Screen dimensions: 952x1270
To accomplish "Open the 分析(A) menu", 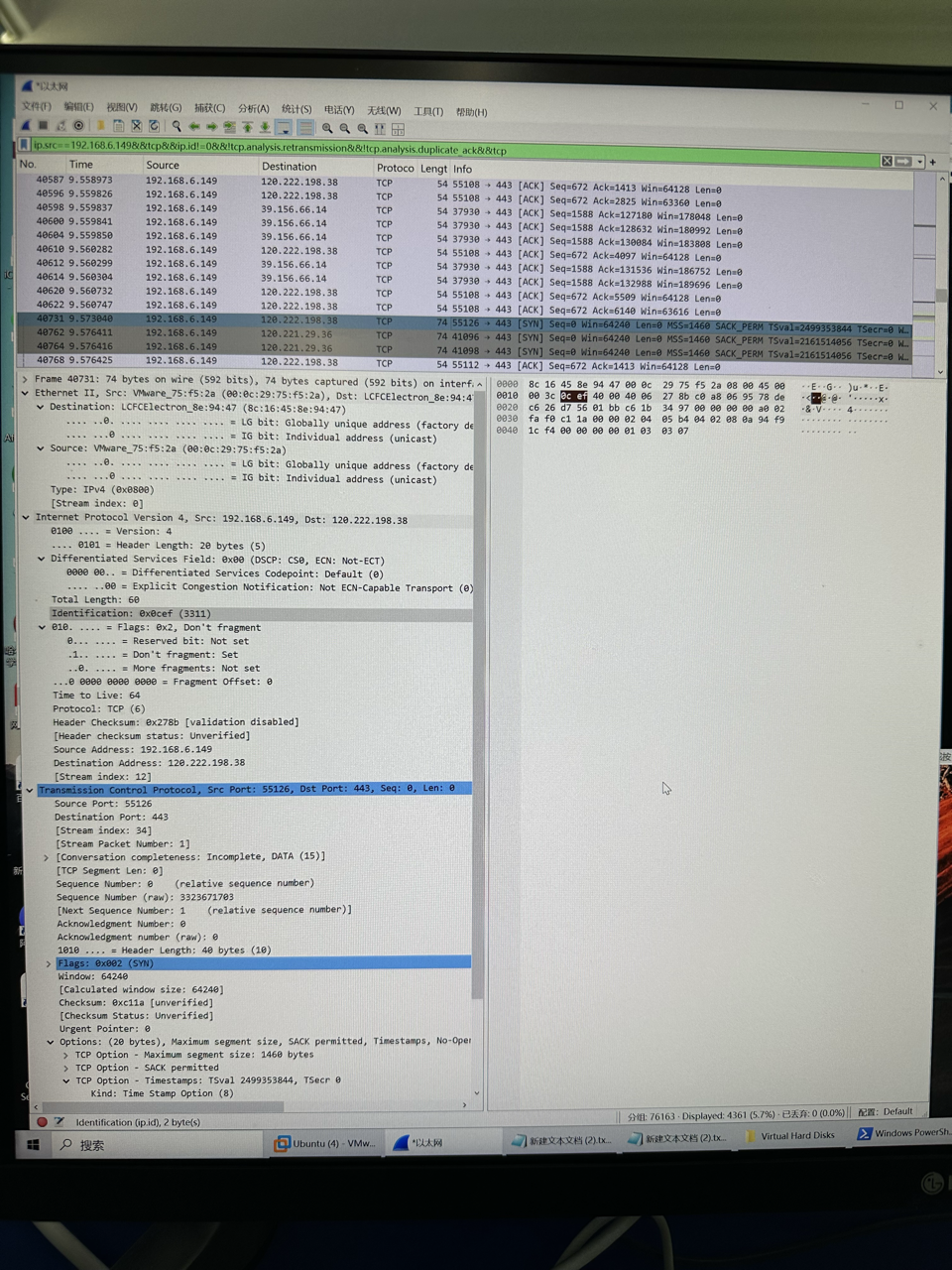I will pos(253,108).
